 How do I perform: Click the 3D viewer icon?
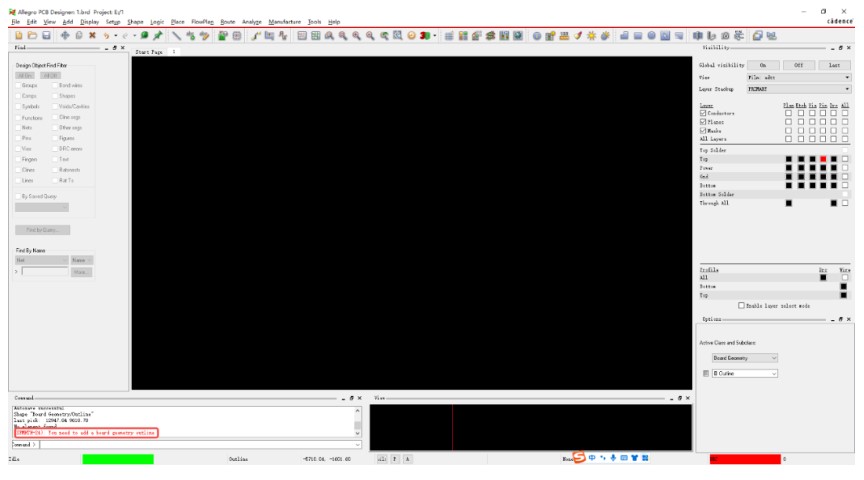[x=424, y=36]
